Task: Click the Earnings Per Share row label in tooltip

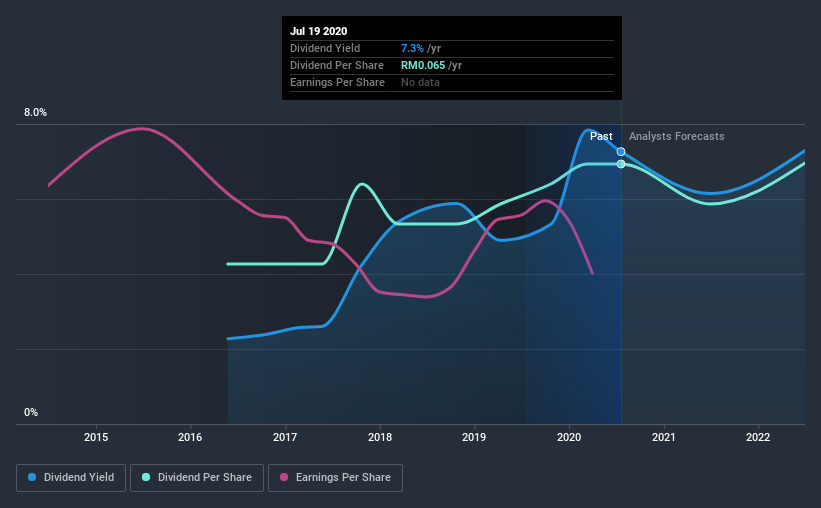Action: coord(337,82)
